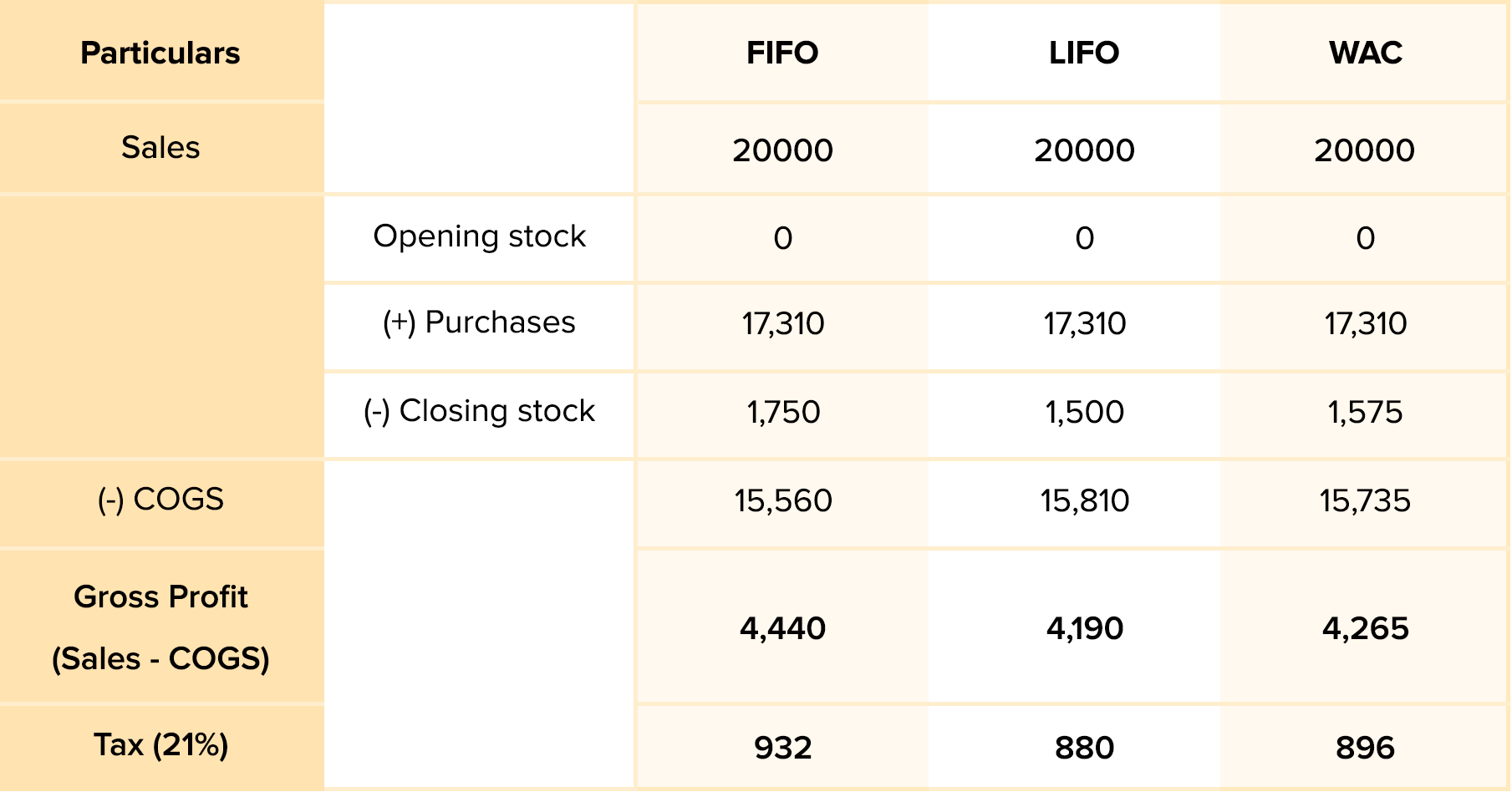Select the FIFO column header
The width and height of the screenshot is (1512, 792).
[x=781, y=53]
